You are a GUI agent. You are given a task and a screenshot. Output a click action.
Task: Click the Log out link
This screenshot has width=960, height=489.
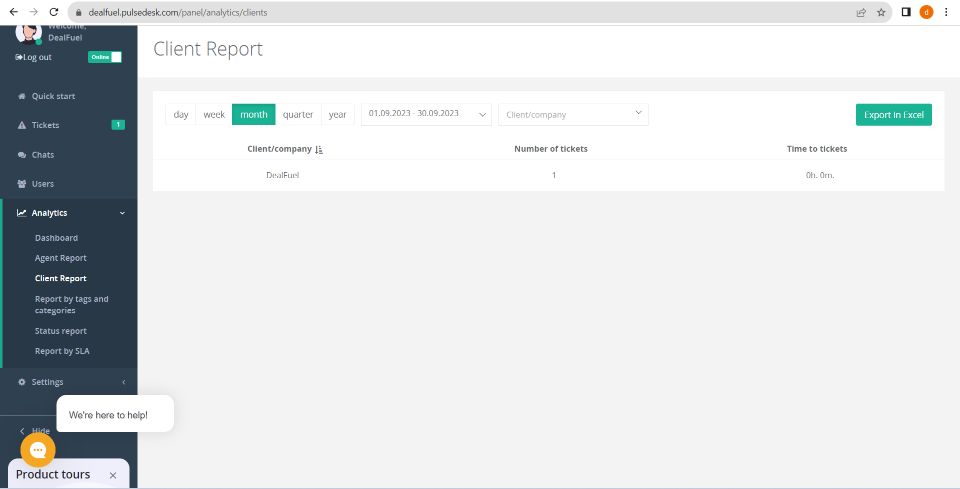pyautogui.click(x=34, y=57)
